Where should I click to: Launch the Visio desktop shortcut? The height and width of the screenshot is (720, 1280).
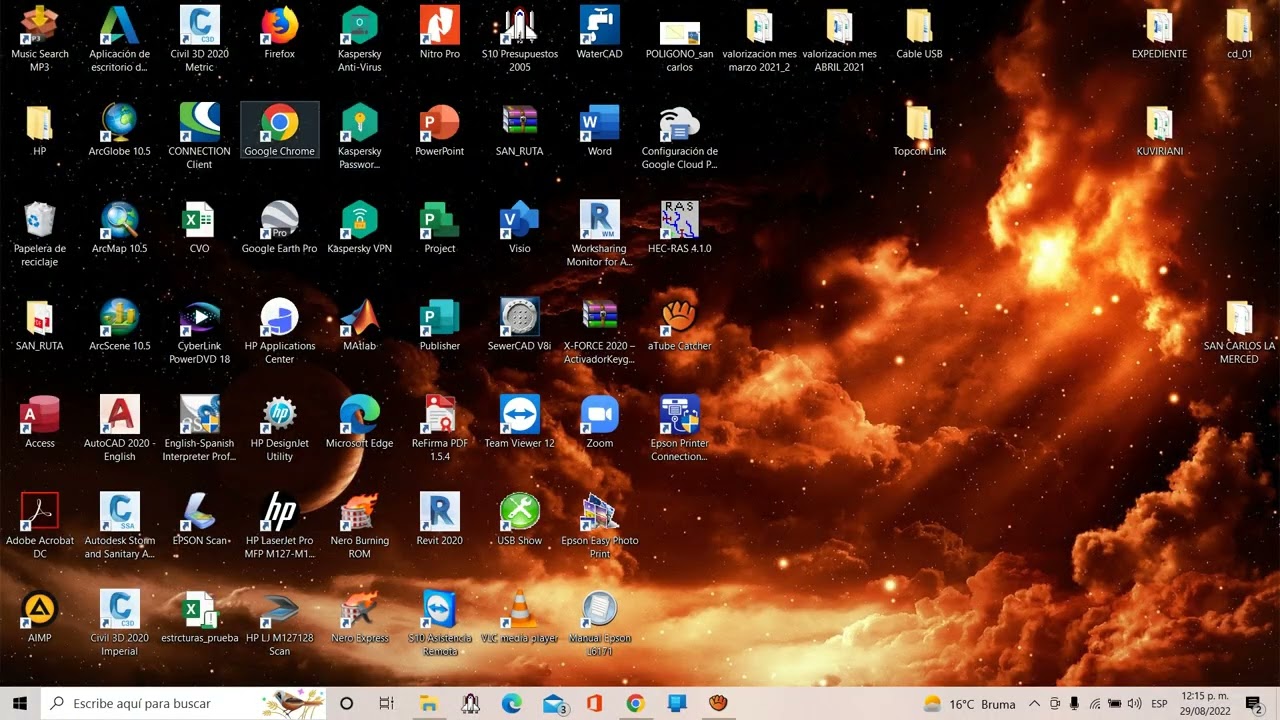click(520, 227)
